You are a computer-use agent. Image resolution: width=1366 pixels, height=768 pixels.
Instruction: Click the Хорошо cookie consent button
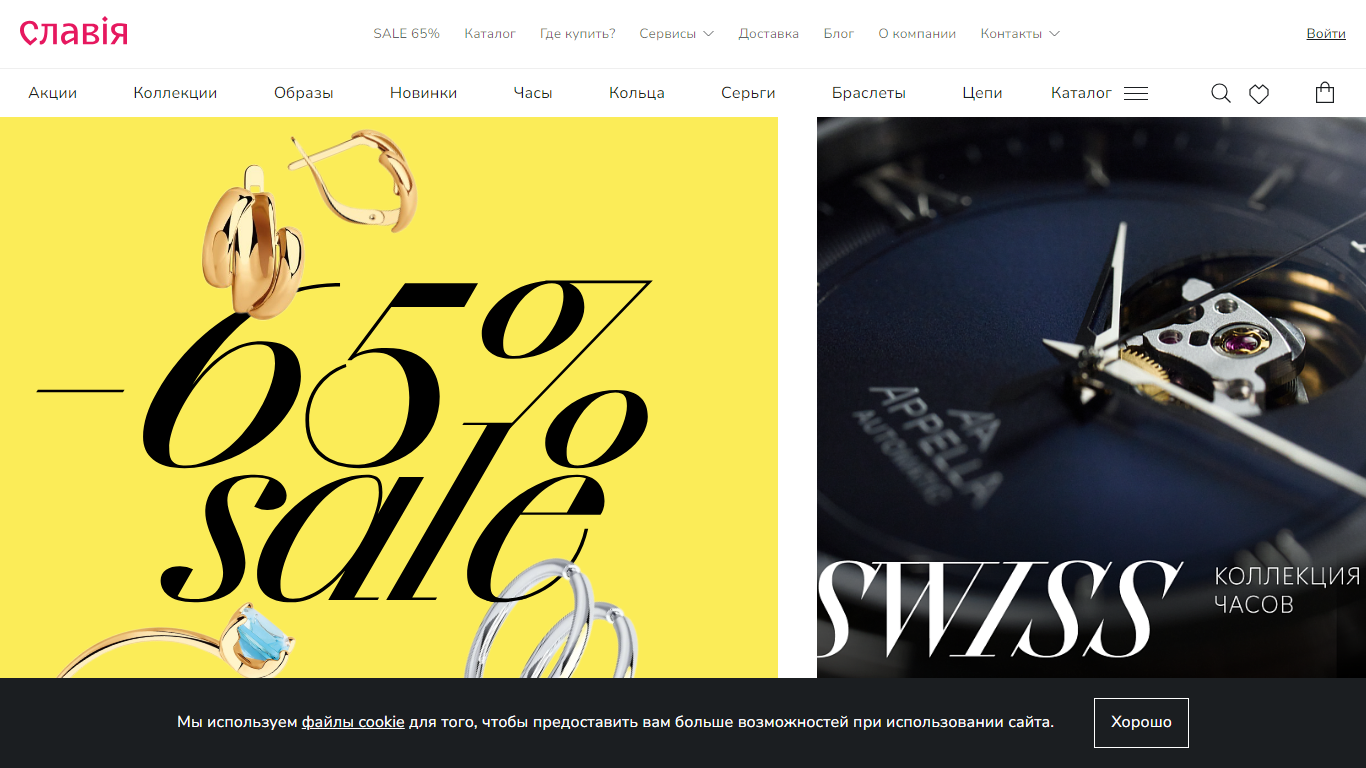pyautogui.click(x=1141, y=722)
